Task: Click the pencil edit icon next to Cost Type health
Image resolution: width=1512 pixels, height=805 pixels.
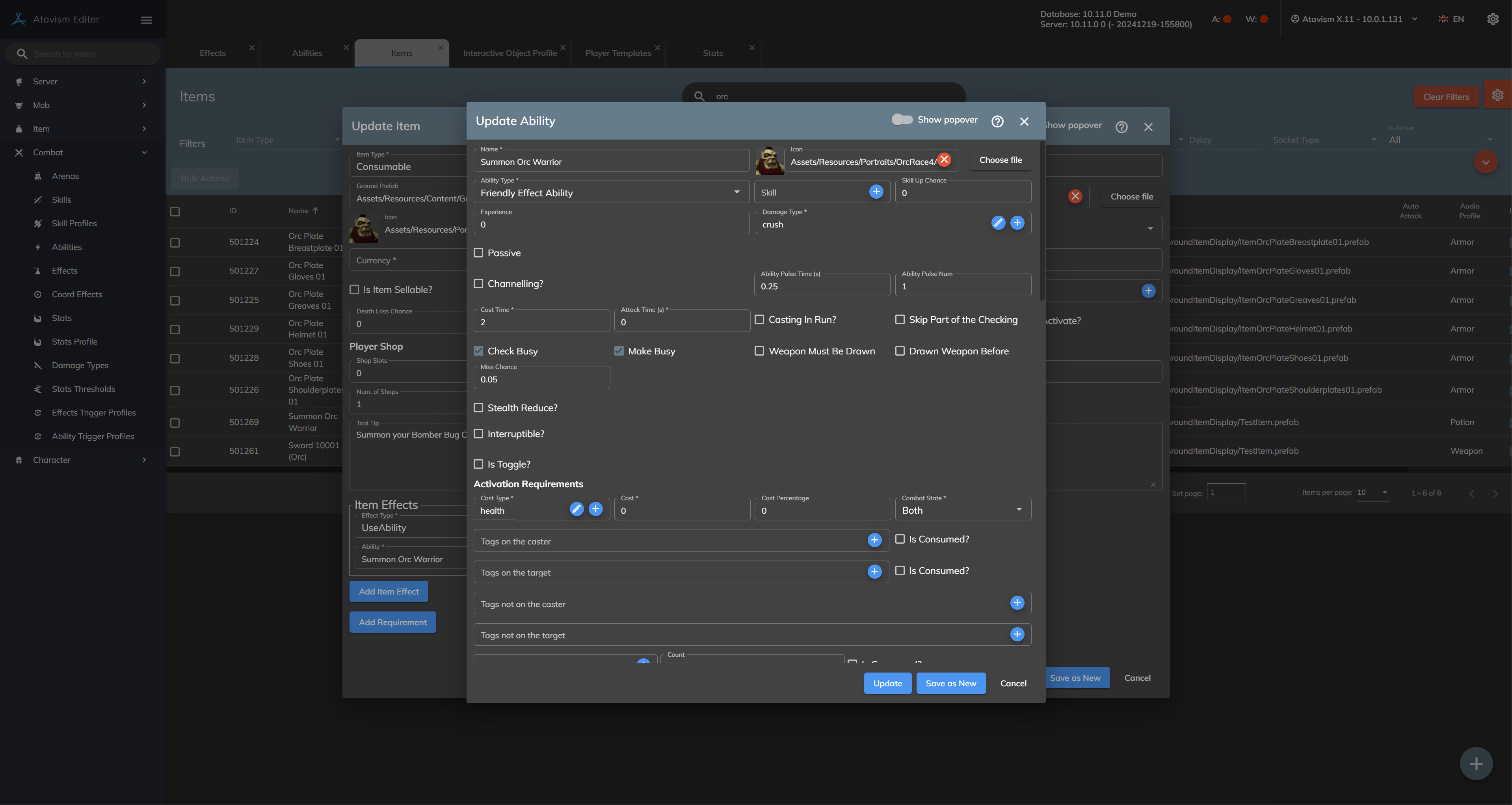Action: click(577, 509)
